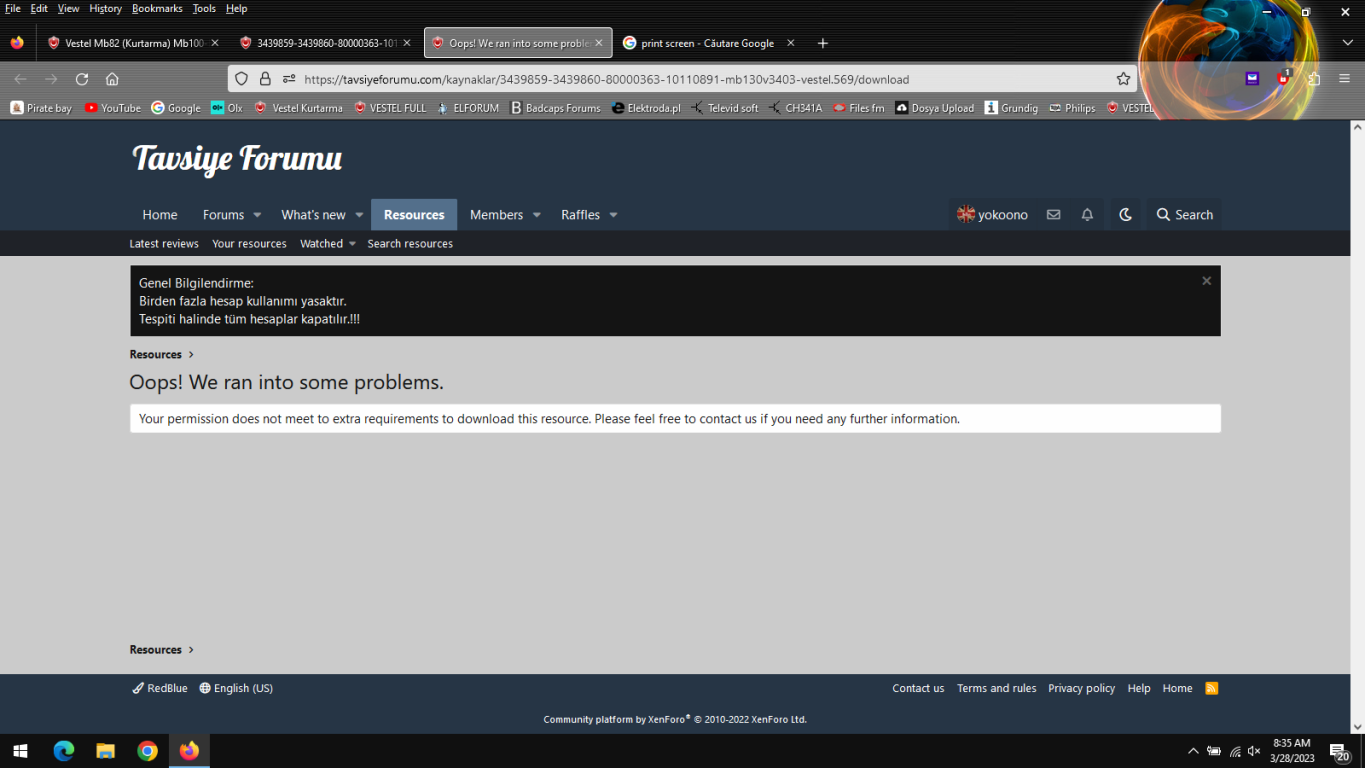Expand the Forums menu dropdown arrow
The width and height of the screenshot is (1365, 768).
coord(257,215)
